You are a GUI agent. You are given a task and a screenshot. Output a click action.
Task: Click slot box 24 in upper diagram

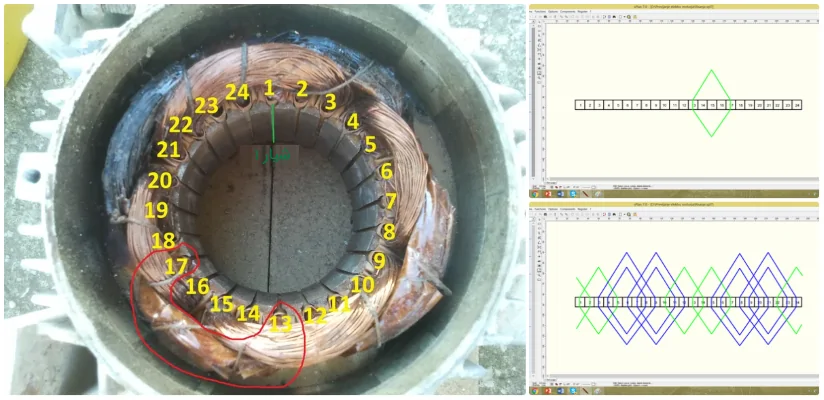[x=797, y=104]
